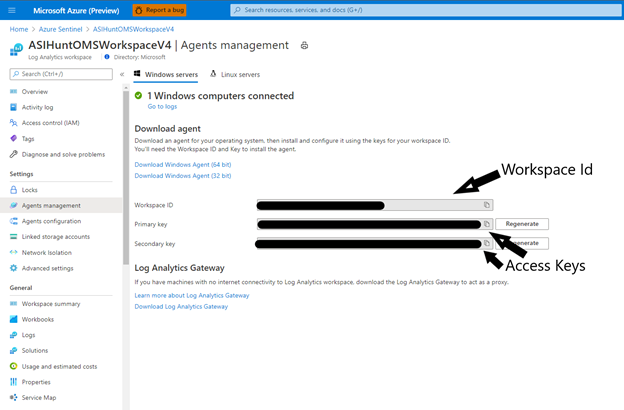Click Download Log Analytics Gateway link

tap(181, 307)
